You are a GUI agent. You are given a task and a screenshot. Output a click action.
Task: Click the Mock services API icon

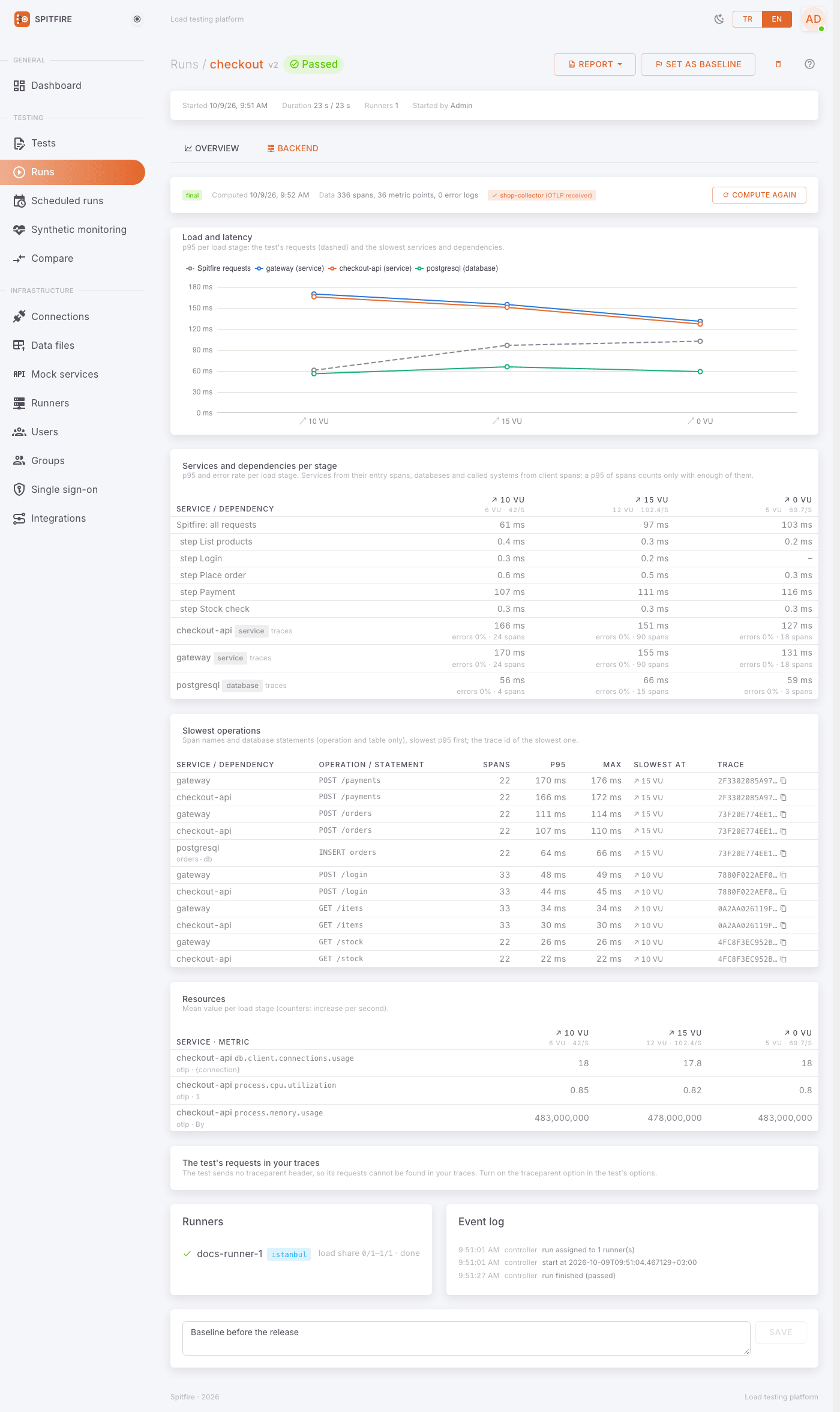click(19, 374)
